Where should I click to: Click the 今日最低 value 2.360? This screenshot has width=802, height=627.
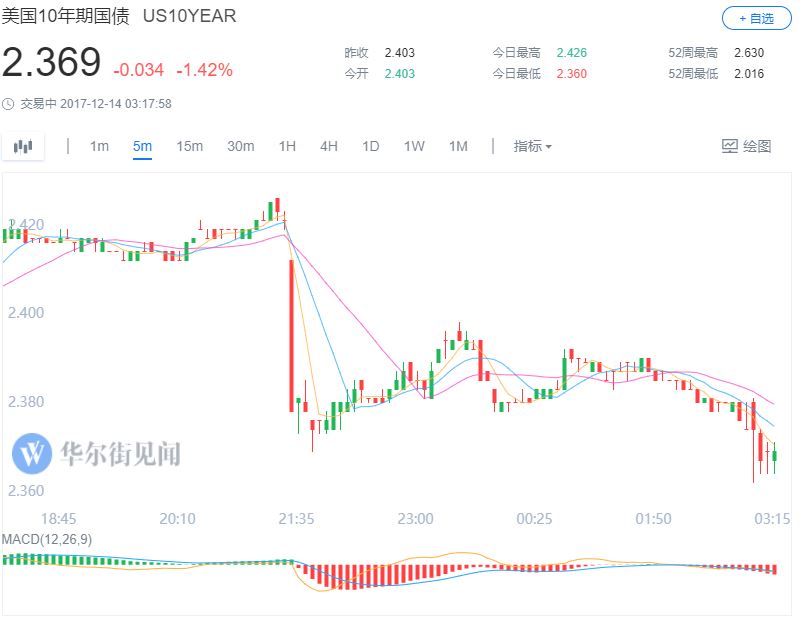pyautogui.click(x=571, y=74)
